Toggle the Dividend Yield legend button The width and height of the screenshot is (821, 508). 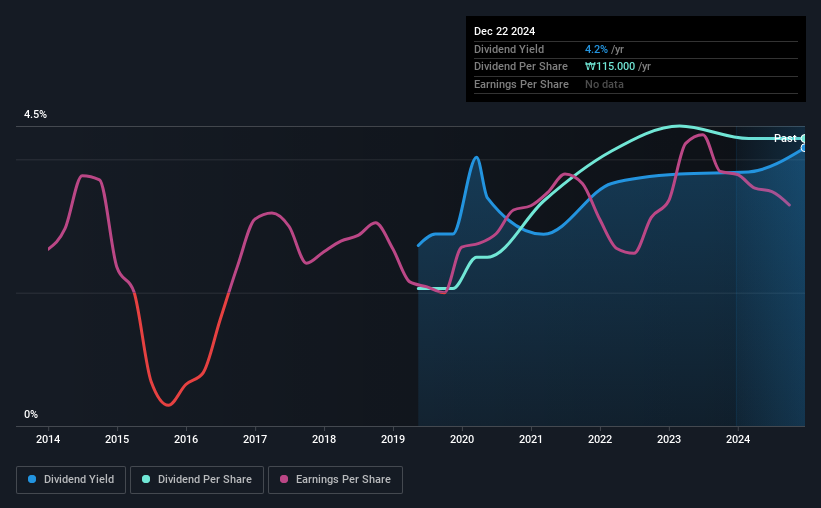pyautogui.click(x=71, y=480)
